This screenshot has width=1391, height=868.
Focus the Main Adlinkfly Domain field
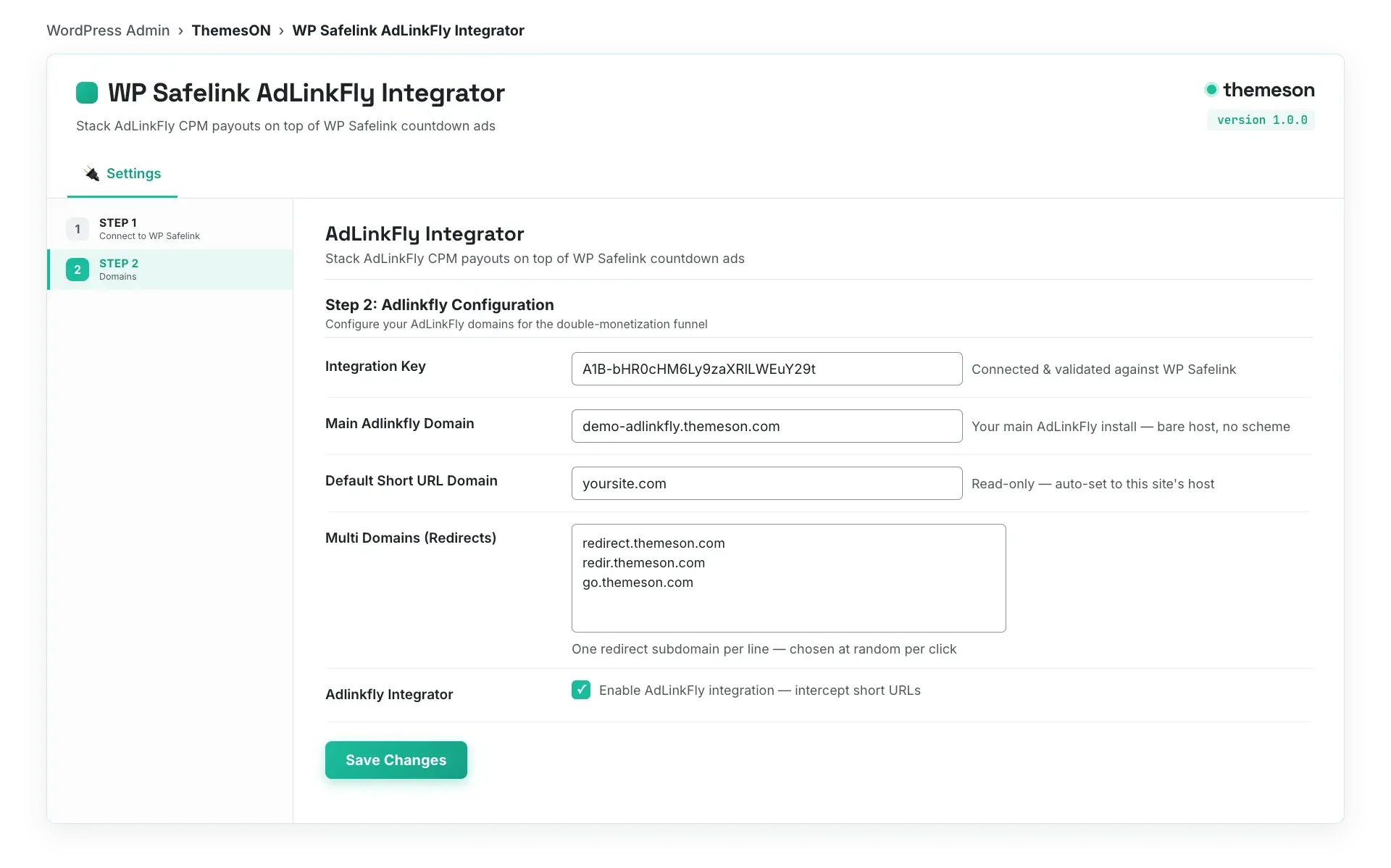767,426
